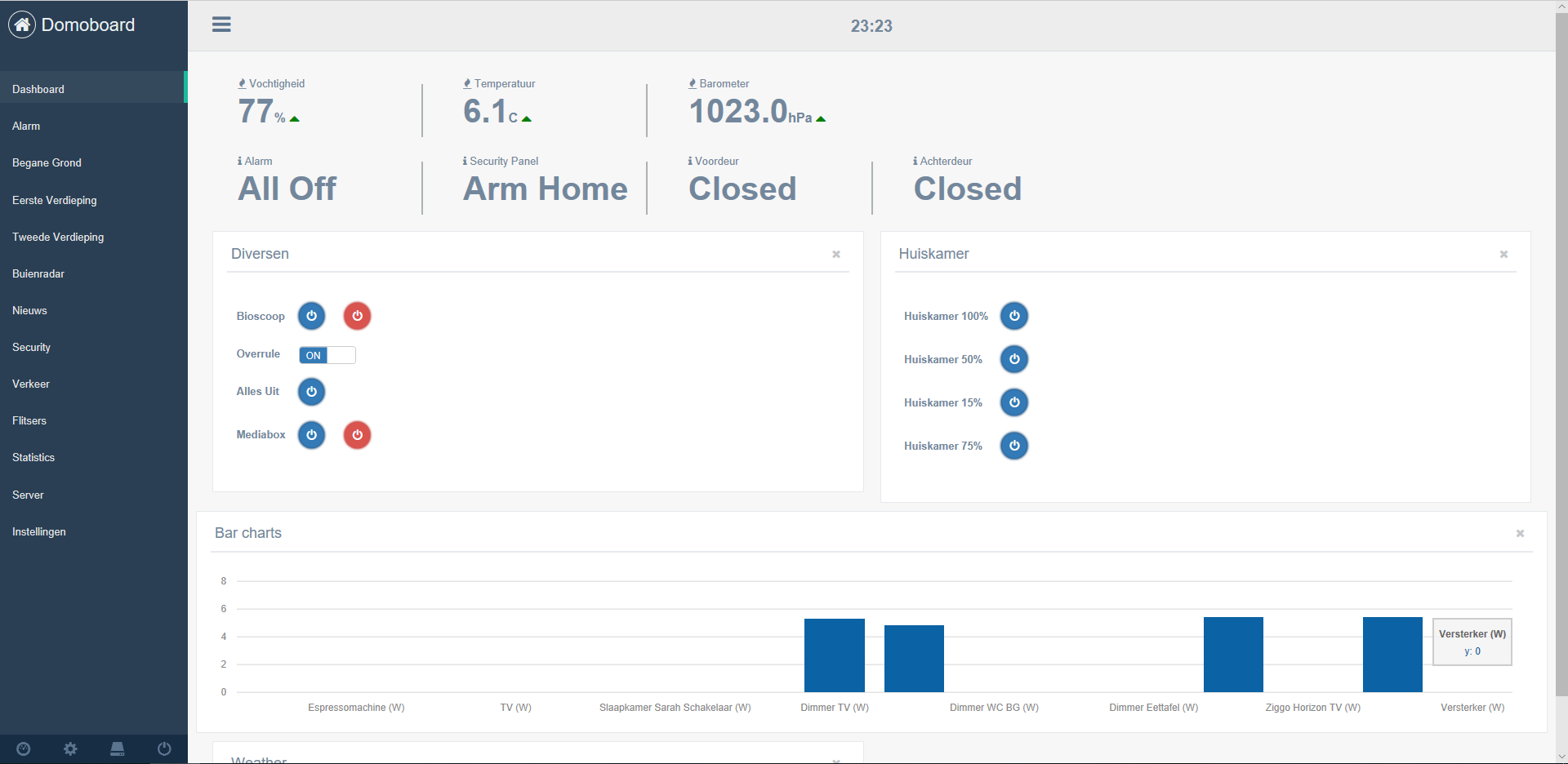Image resolution: width=1568 pixels, height=764 pixels.
Task: Open the Alarm menu item
Action: click(x=94, y=126)
